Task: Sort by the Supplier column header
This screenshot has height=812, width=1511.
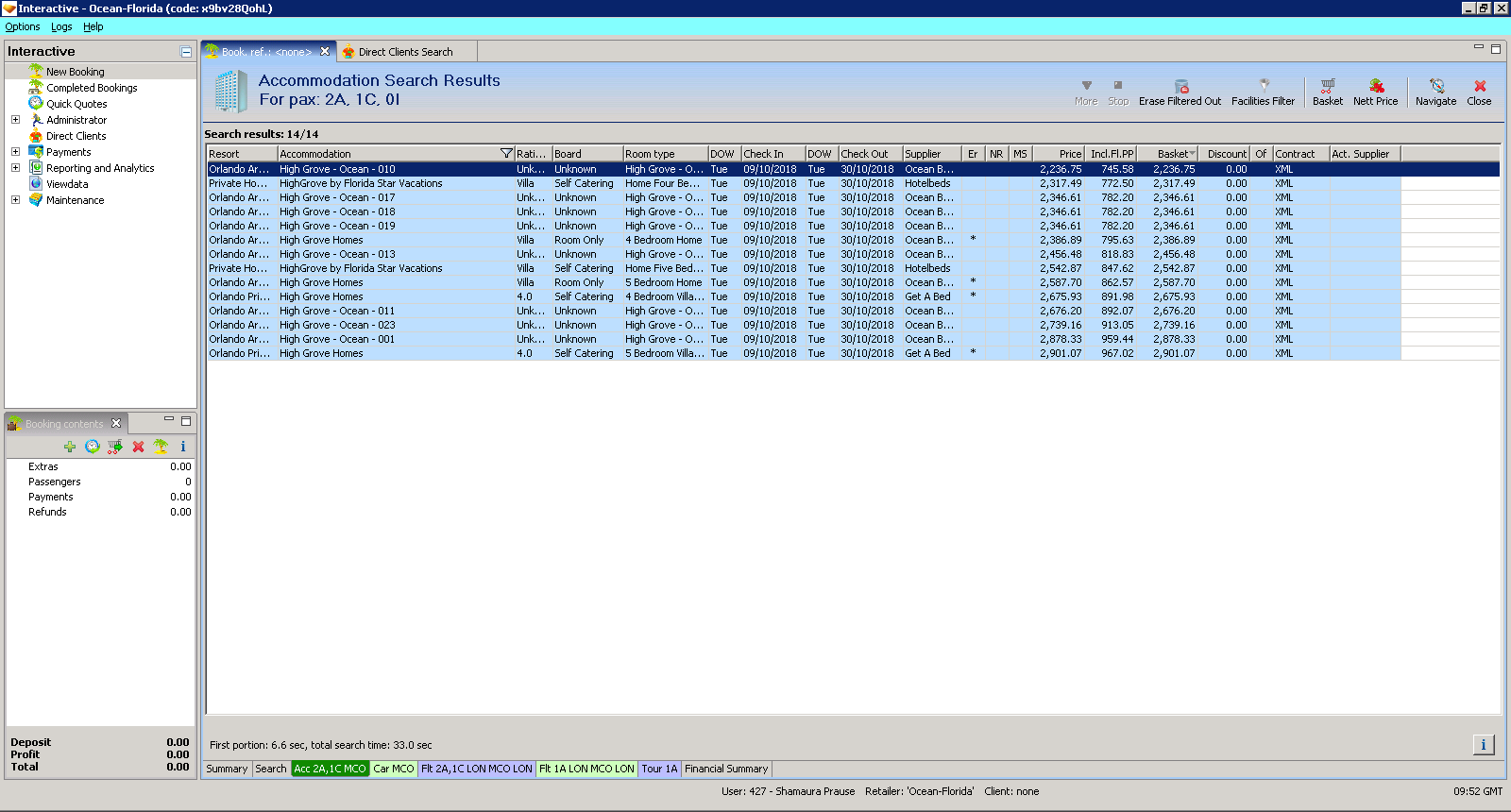Action: click(x=932, y=154)
